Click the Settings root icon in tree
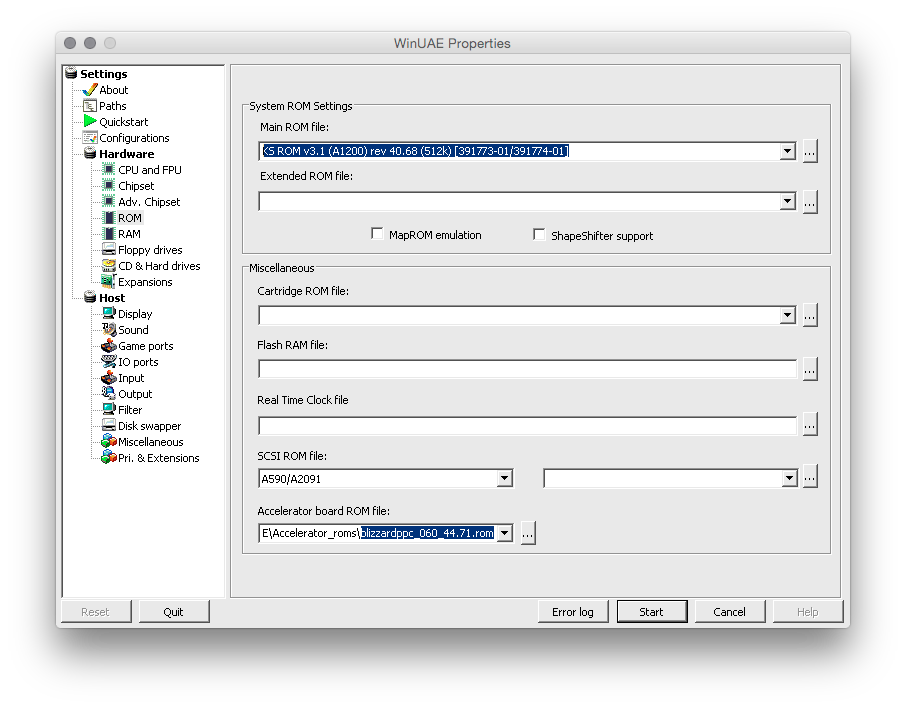The image size is (906, 708). coord(71,73)
